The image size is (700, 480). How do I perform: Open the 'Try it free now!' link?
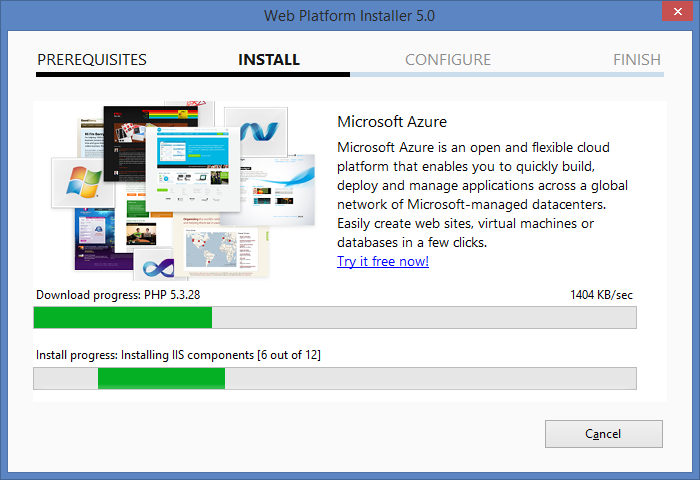tap(383, 261)
